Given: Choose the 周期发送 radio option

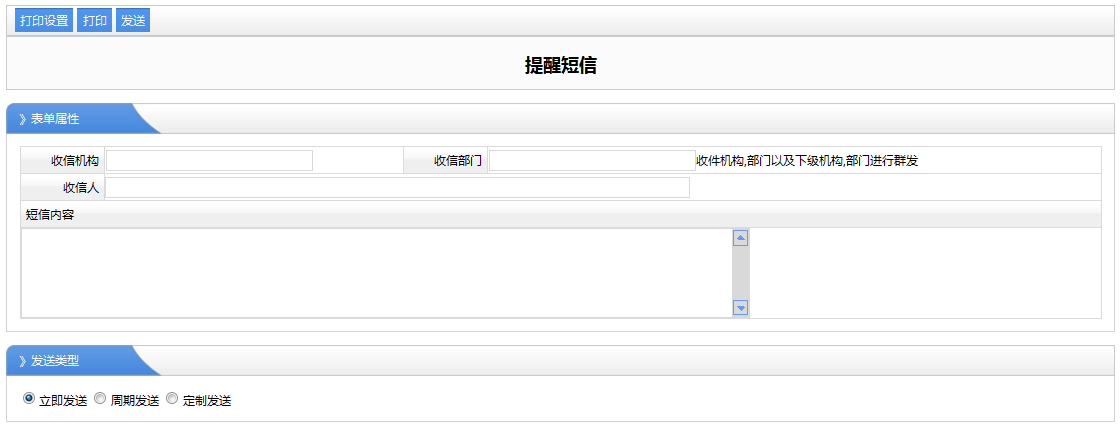Looking at the screenshot, I should [100, 399].
